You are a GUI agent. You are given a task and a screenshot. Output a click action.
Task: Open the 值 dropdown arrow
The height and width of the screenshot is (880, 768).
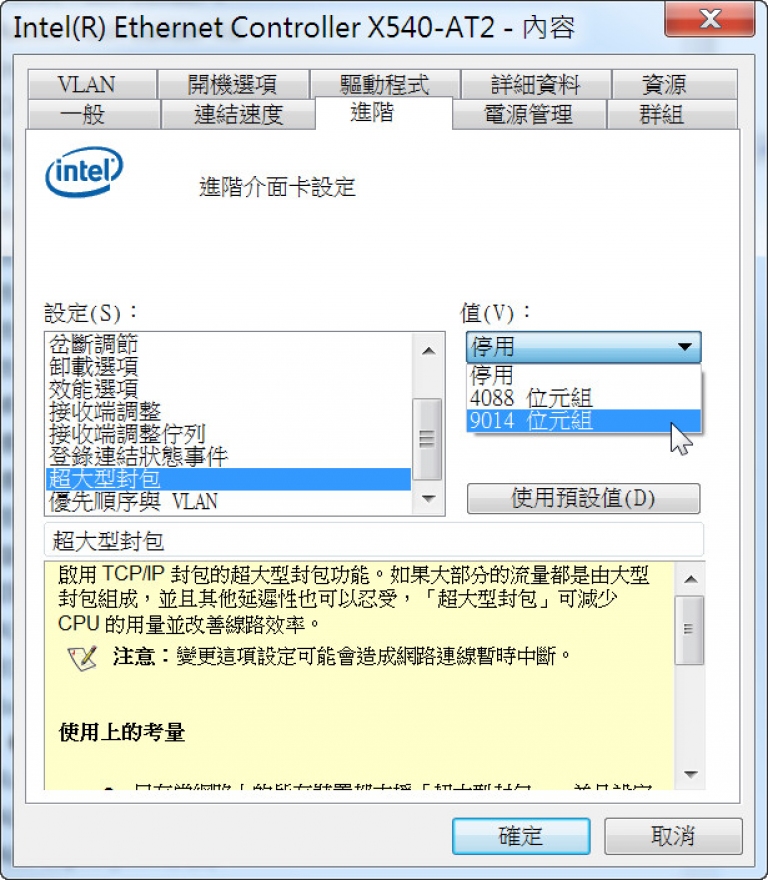point(684,347)
